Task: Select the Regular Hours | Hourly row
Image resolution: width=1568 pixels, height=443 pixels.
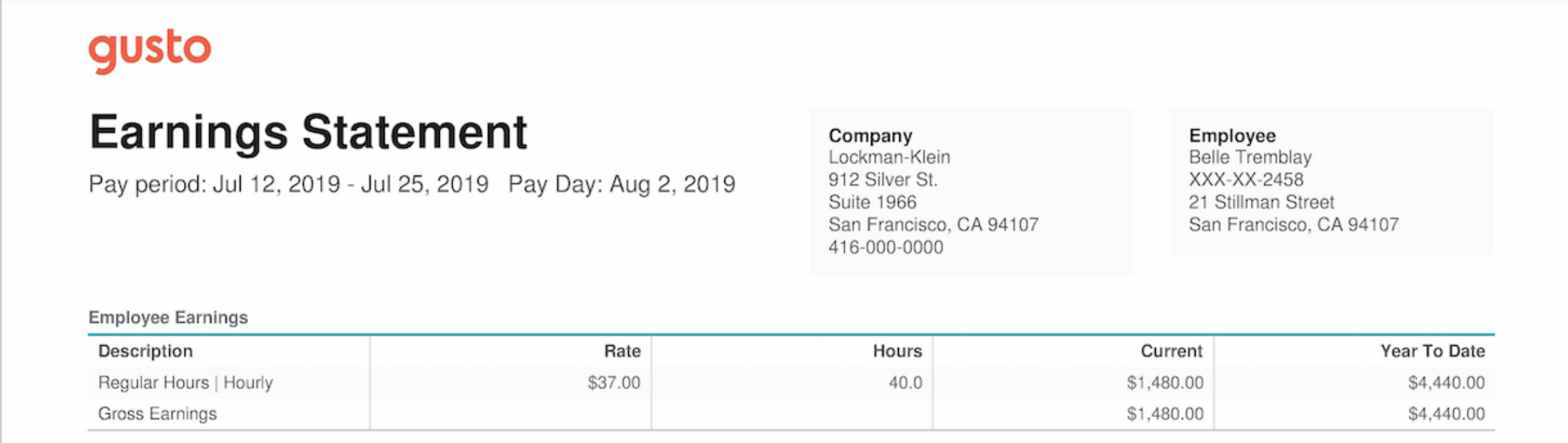Action: point(791,383)
